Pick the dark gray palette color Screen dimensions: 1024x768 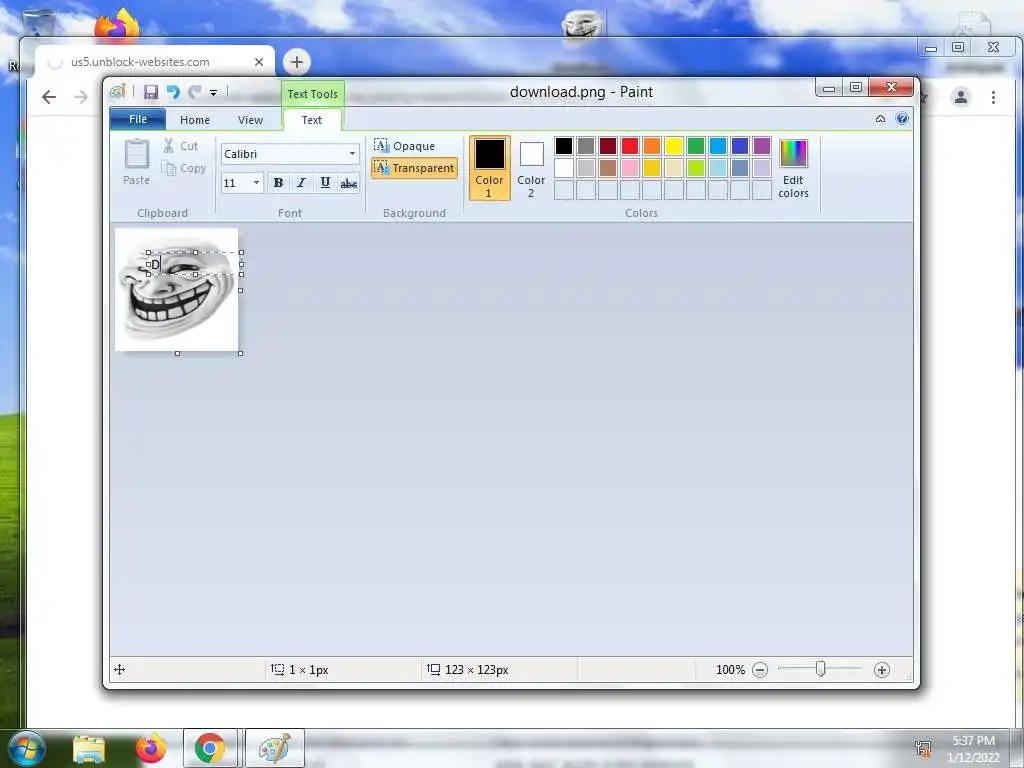[x=586, y=146]
